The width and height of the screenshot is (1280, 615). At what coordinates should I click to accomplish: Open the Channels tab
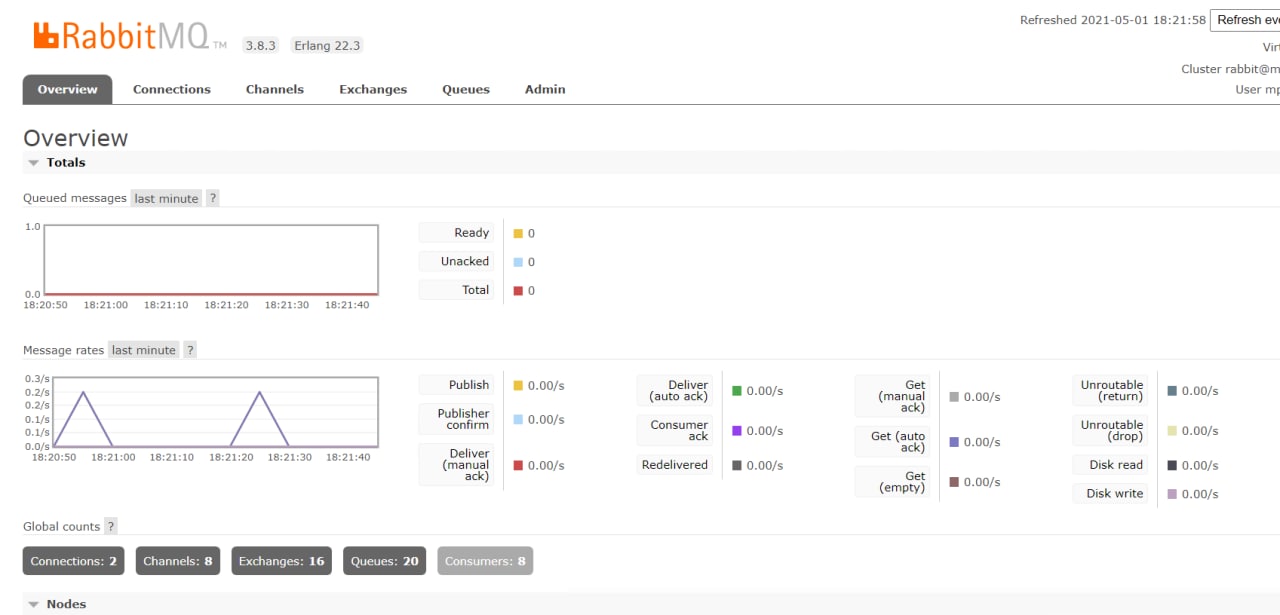coord(275,89)
